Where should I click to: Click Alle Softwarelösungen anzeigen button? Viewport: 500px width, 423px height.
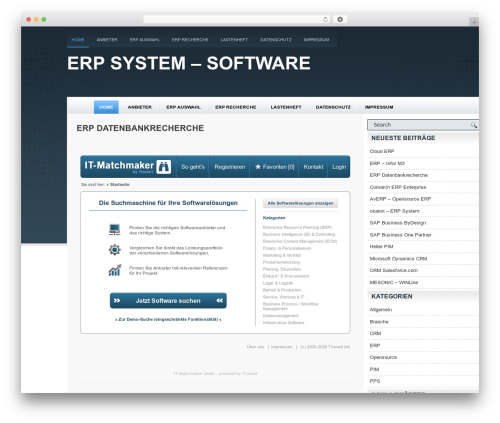coord(300,203)
